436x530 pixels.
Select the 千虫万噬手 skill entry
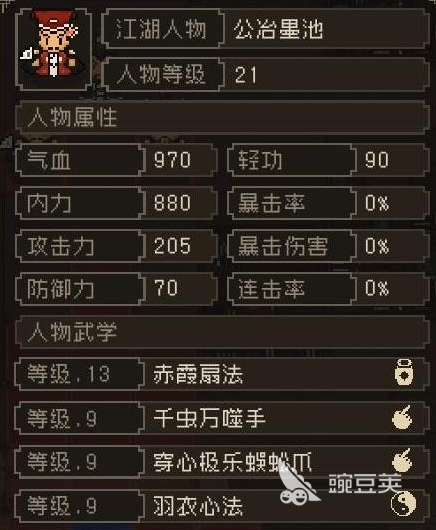(222, 418)
